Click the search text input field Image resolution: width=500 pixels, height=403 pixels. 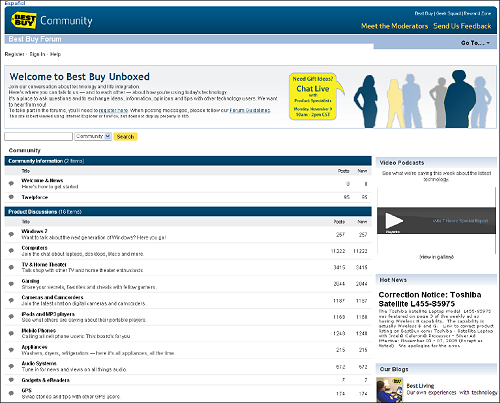[x=38, y=136]
